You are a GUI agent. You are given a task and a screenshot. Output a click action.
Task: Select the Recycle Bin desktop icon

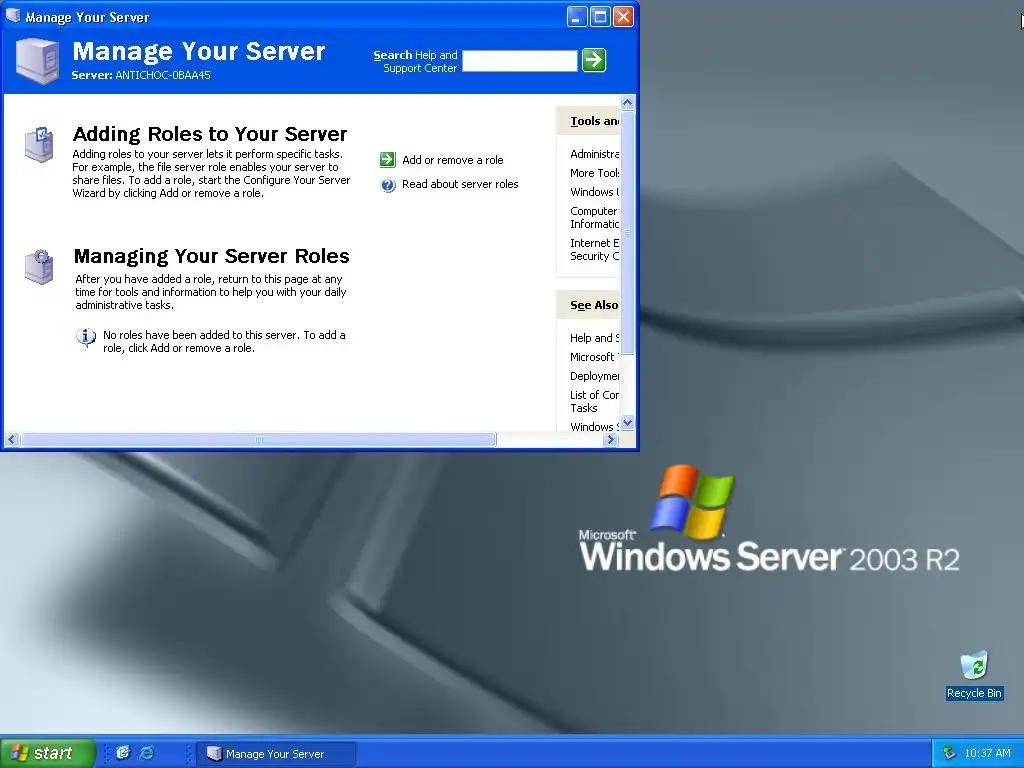[974, 675]
